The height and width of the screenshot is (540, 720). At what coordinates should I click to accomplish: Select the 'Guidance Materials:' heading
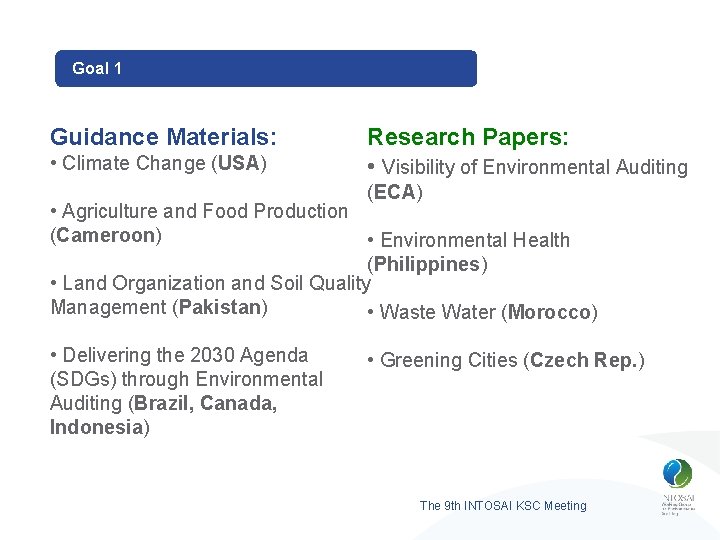click(163, 137)
